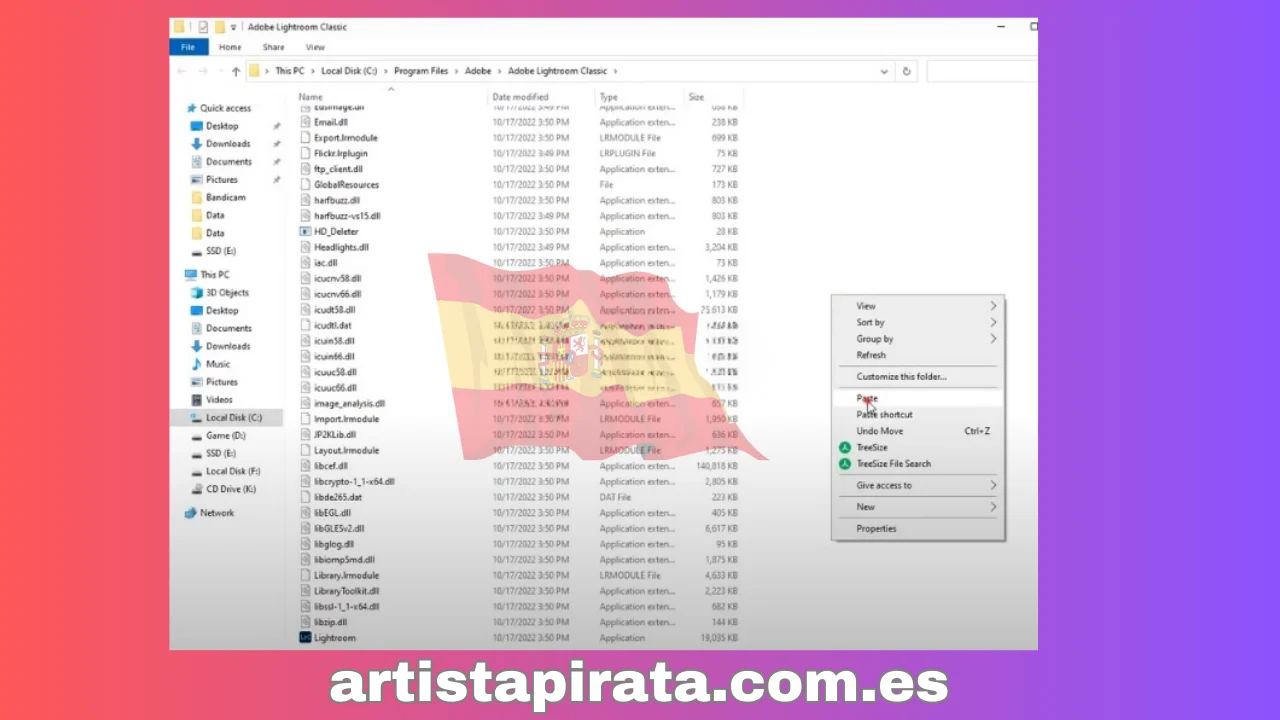Select Undo Move in context menu
The image size is (1280, 720).
click(918, 431)
